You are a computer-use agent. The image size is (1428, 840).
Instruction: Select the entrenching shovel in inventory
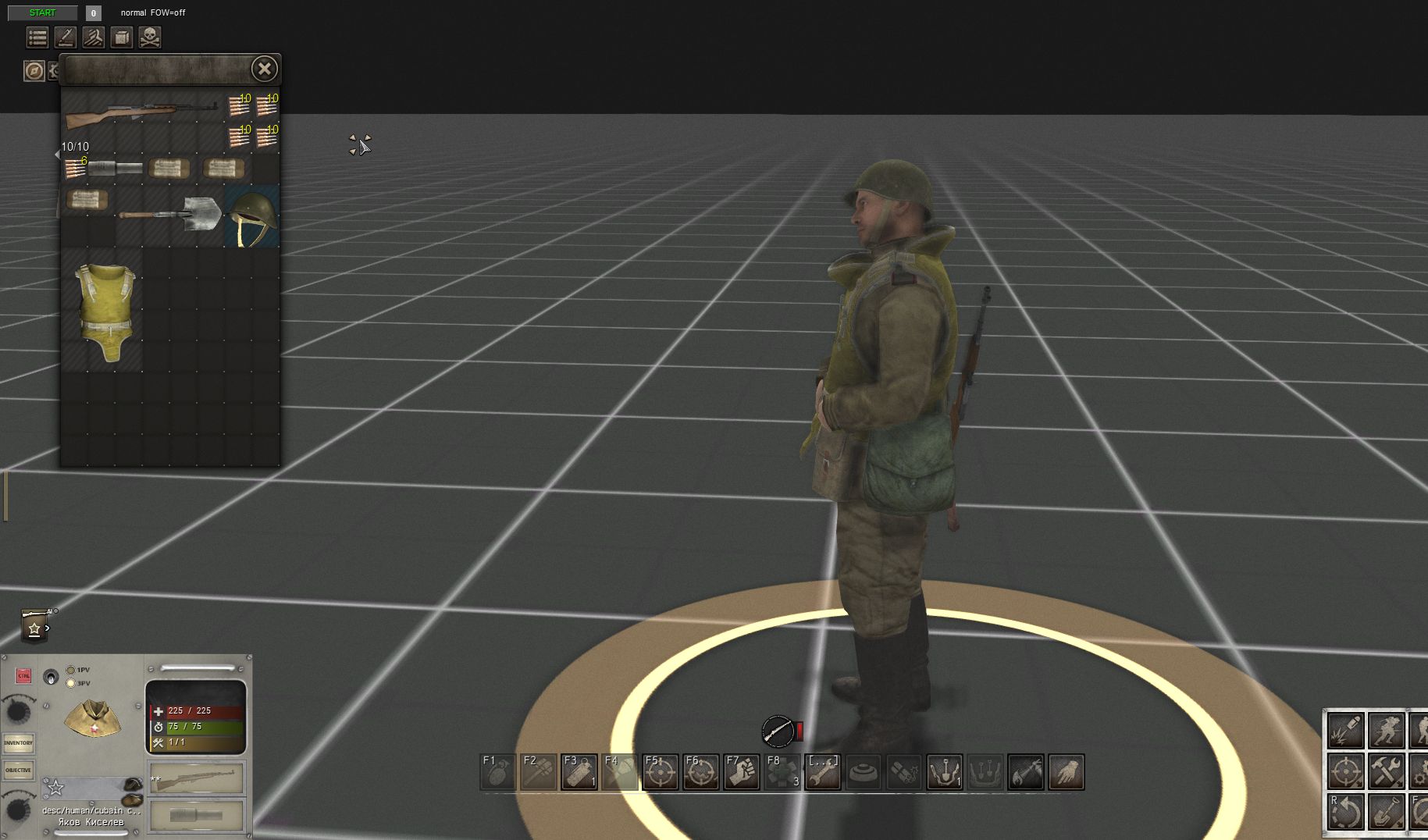pos(171,214)
